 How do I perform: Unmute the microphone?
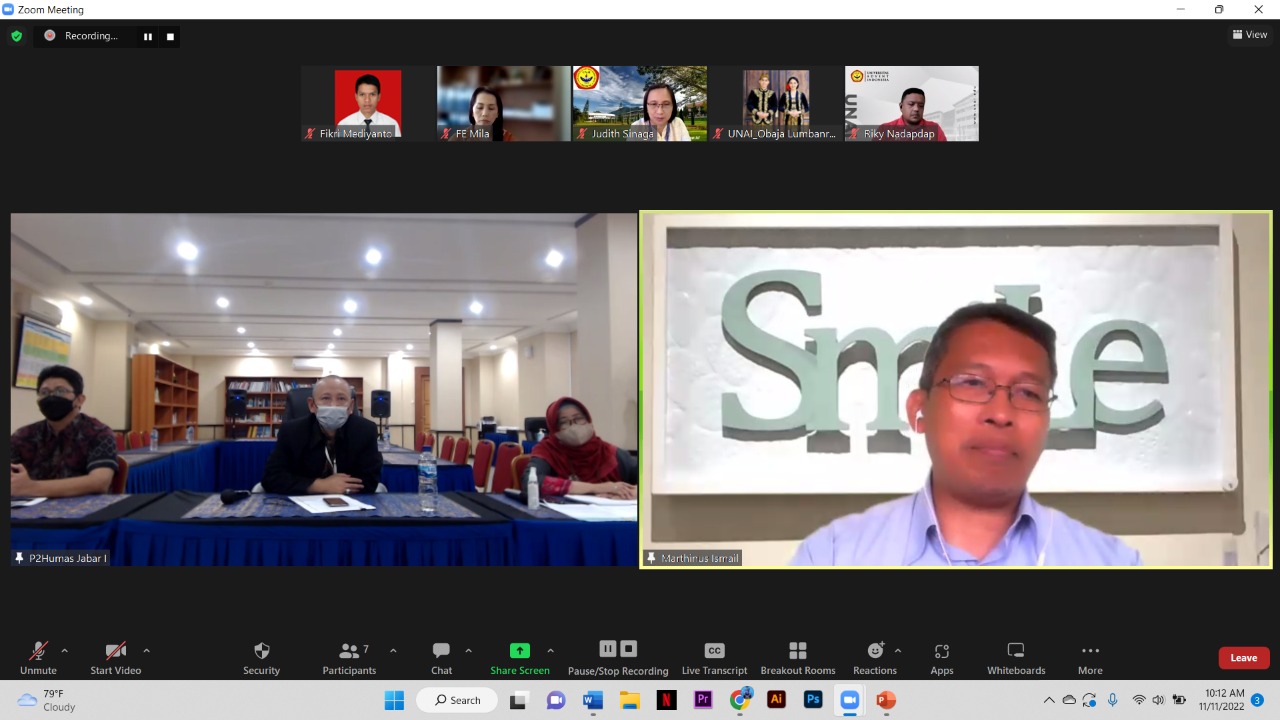pos(38,656)
